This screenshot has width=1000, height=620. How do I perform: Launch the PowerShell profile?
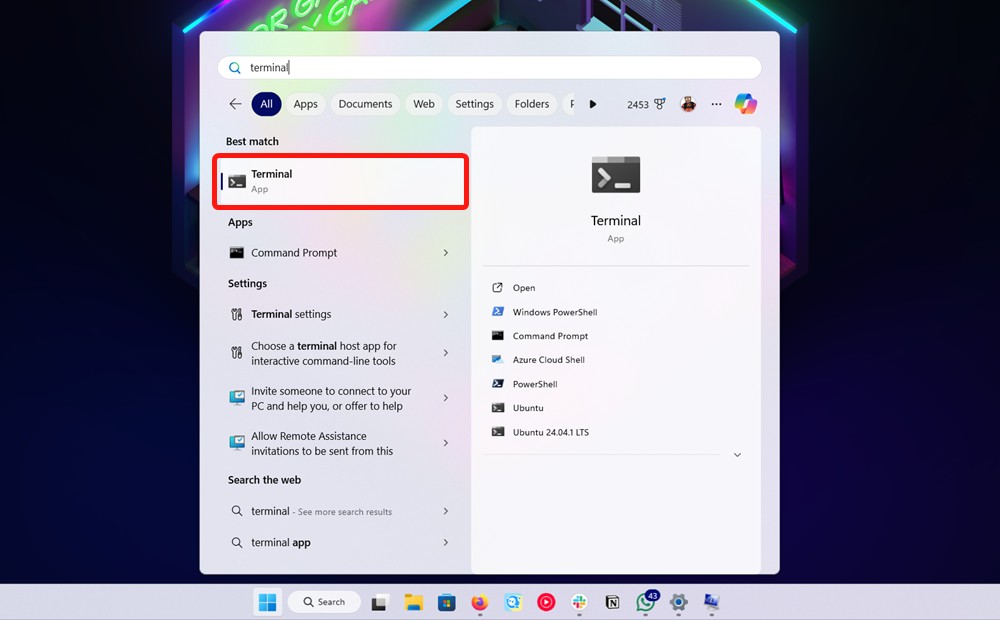525,384
